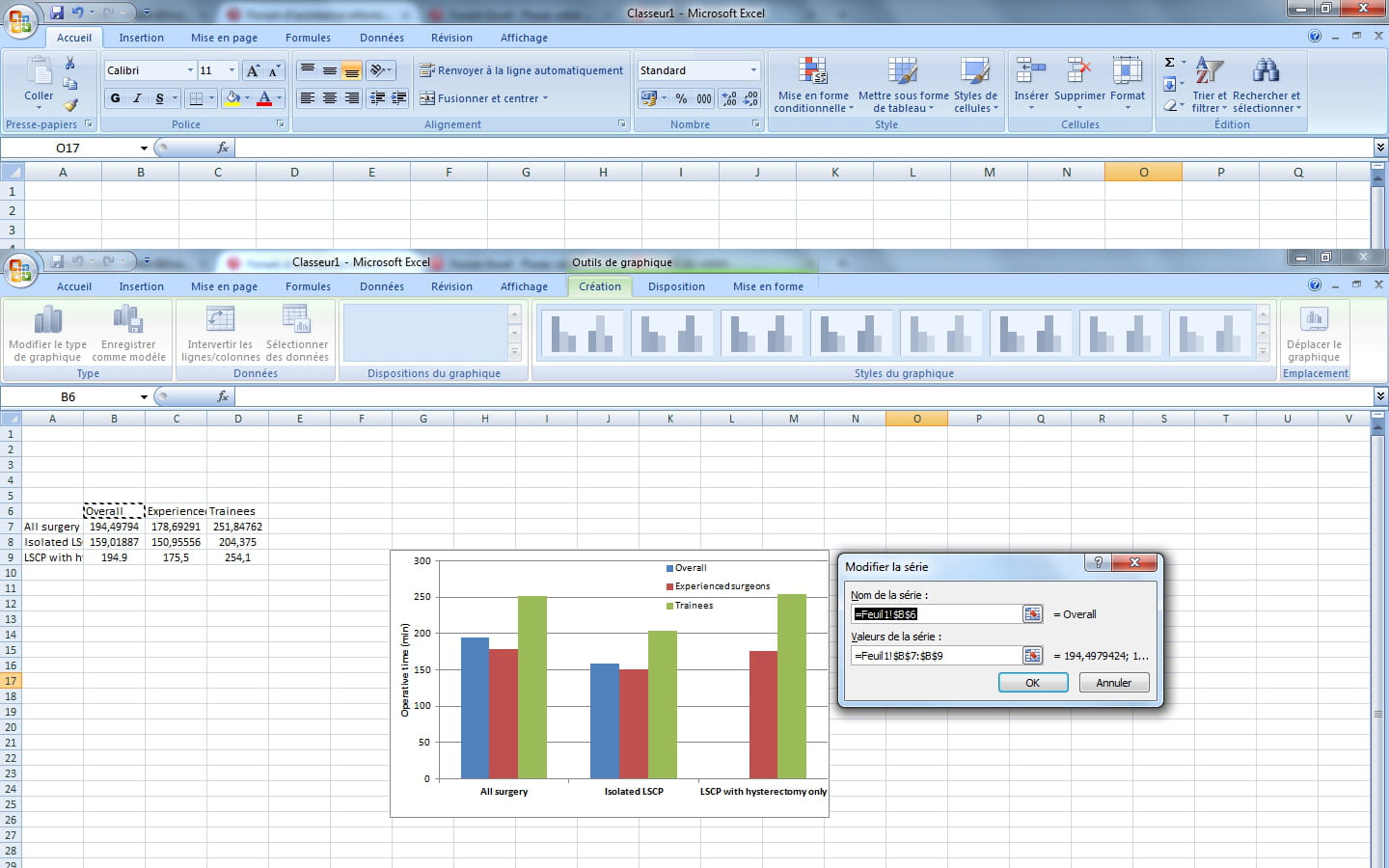Open the Police group dialog launcher

tap(281, 124)
